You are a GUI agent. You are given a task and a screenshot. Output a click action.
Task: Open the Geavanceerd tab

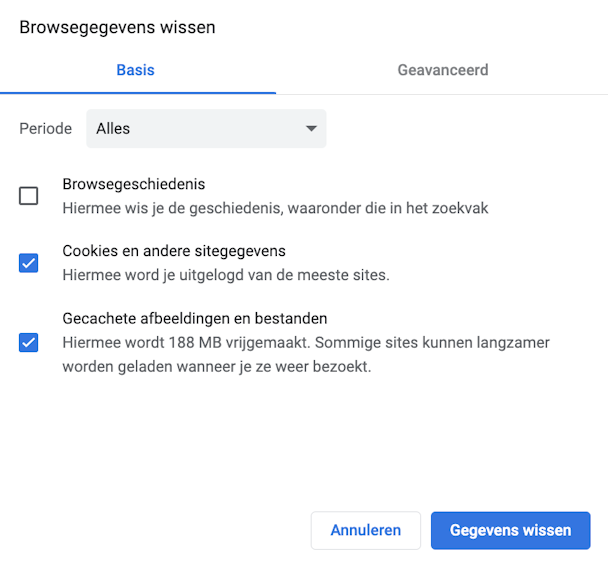point(442,70)
